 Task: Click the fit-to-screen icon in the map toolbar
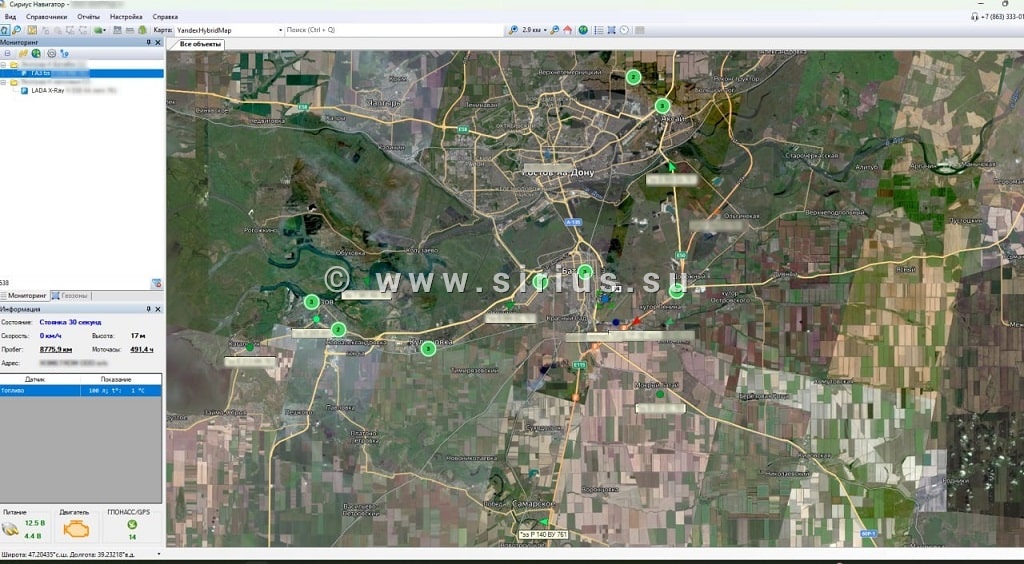[x=612, y=30]
